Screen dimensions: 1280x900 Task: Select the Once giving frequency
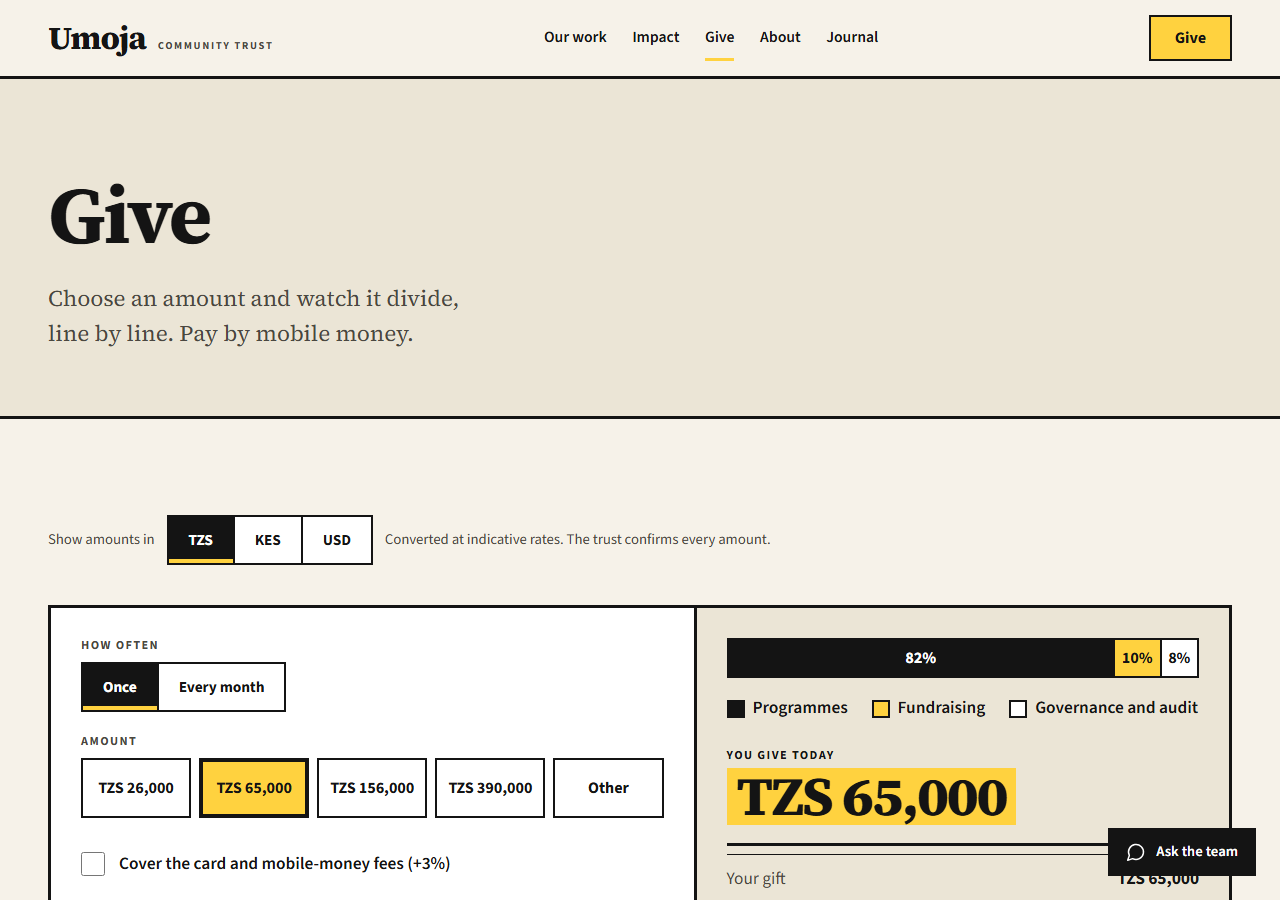(120, 687)
